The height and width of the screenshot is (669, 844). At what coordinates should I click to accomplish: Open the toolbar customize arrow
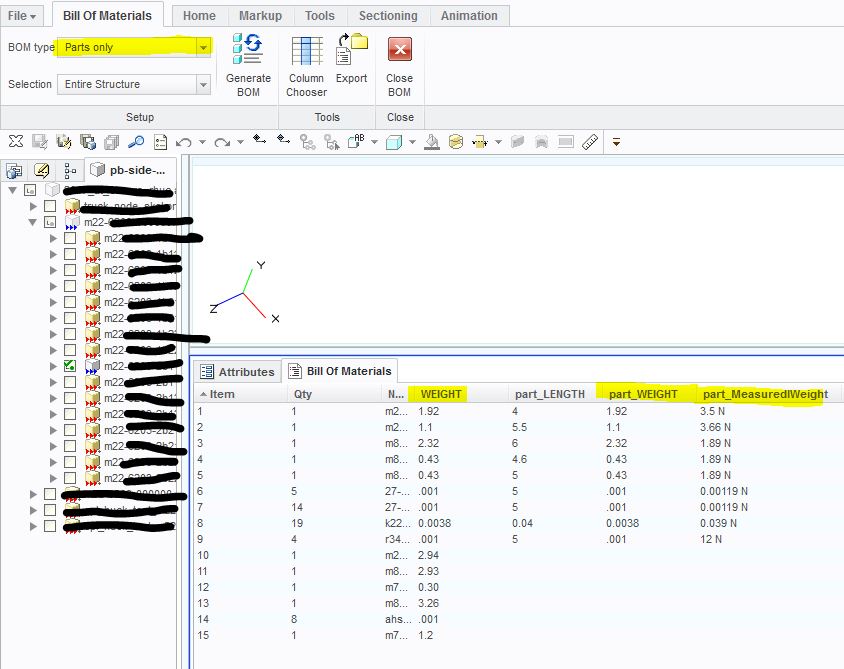point(616,143)
